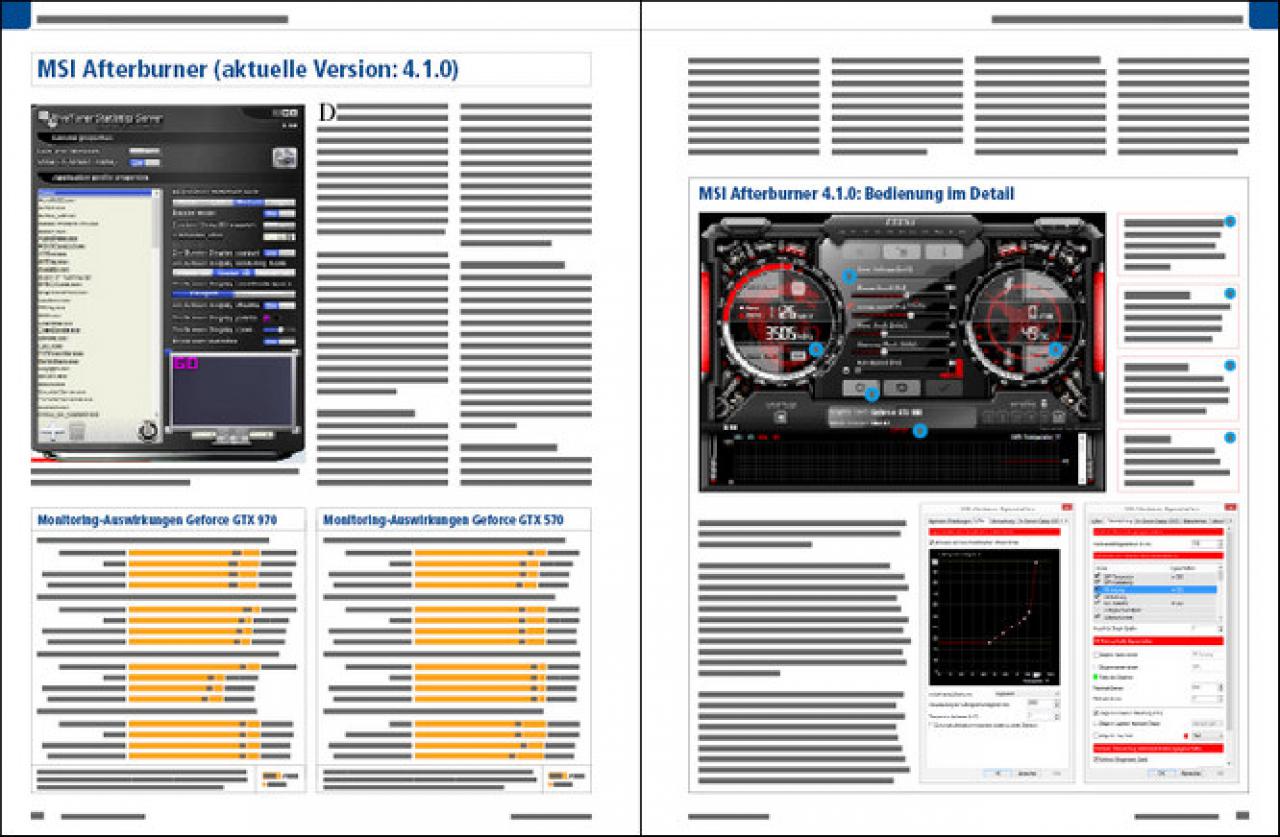This screenshot has height=837, width=1280.
Task: Select the Überwachung tab in the monitoring dialog
Action: 1119,521
